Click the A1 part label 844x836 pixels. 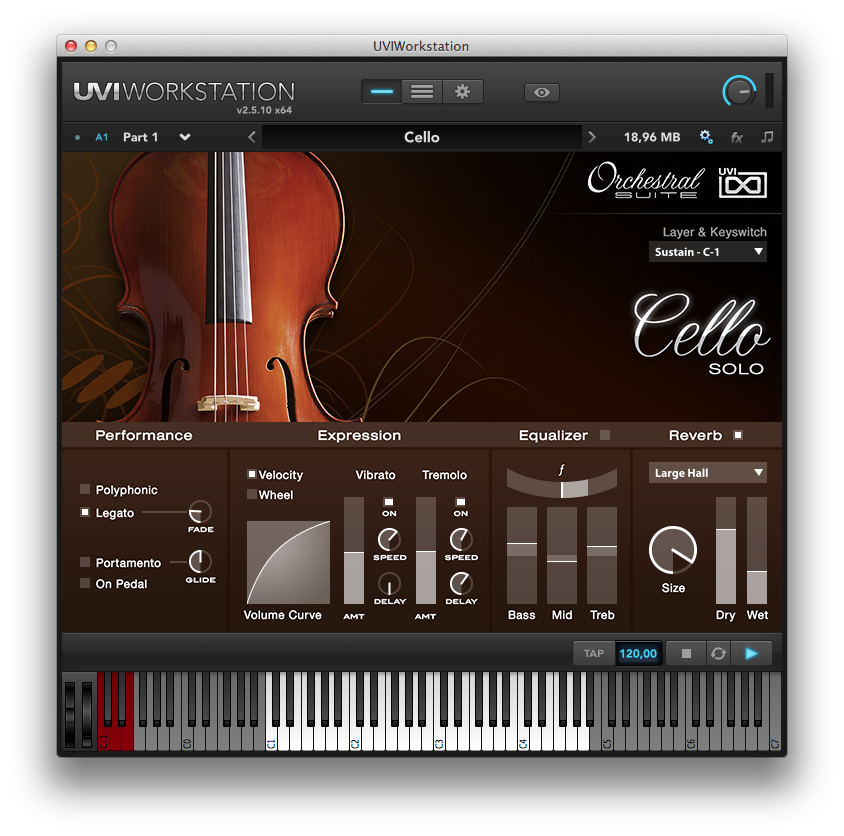(102, 137)
